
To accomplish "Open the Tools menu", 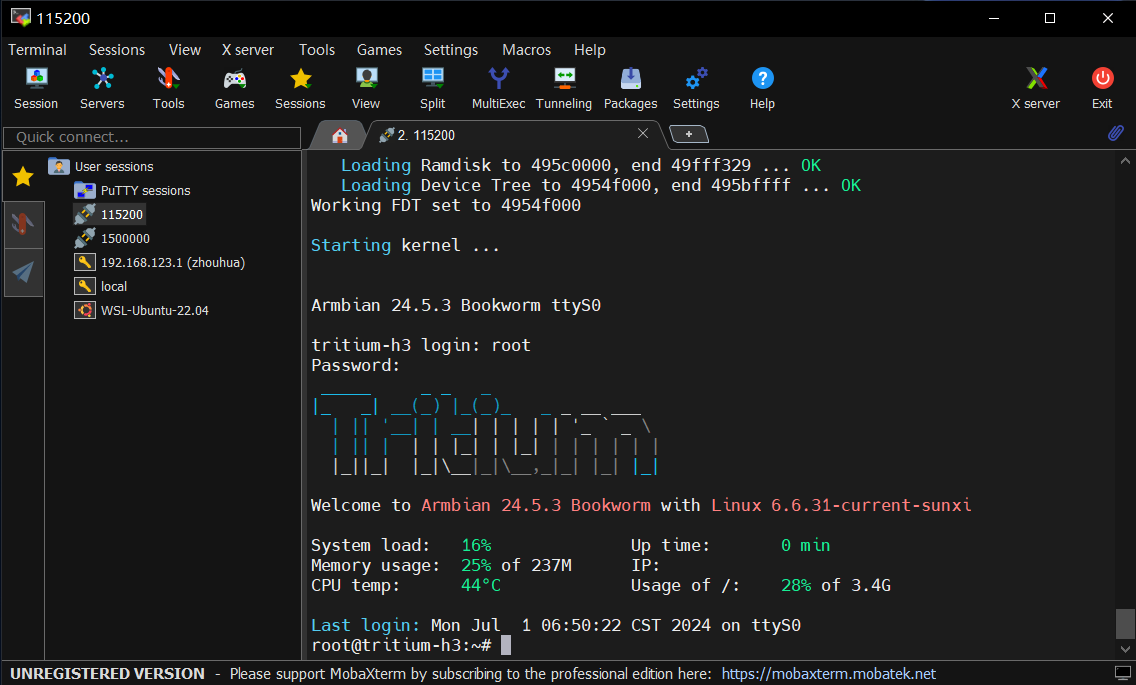I will [317, 50].
